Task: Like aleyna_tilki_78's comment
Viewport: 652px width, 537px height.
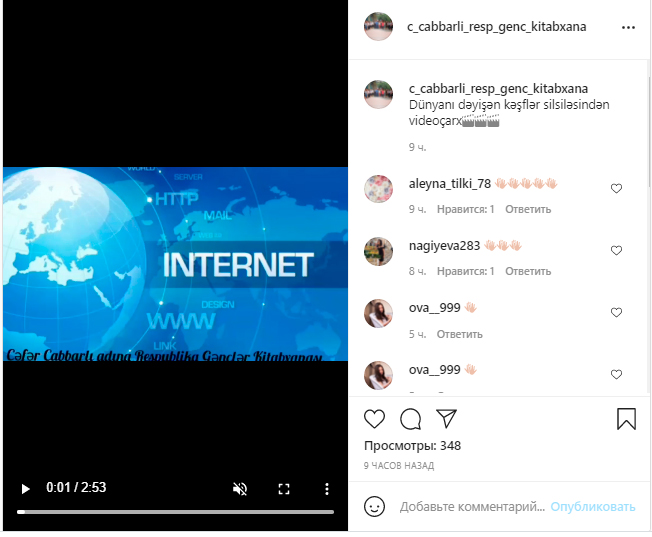Action: [616, 188]
